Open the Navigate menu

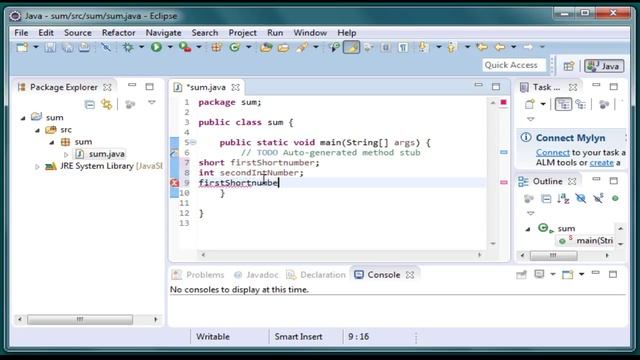(163, 33)
